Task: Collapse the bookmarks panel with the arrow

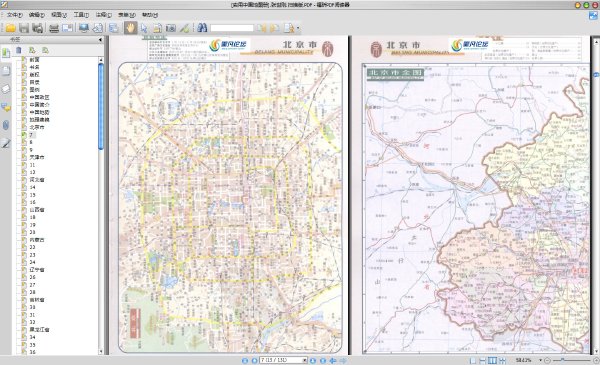Action: click(100, 39)
